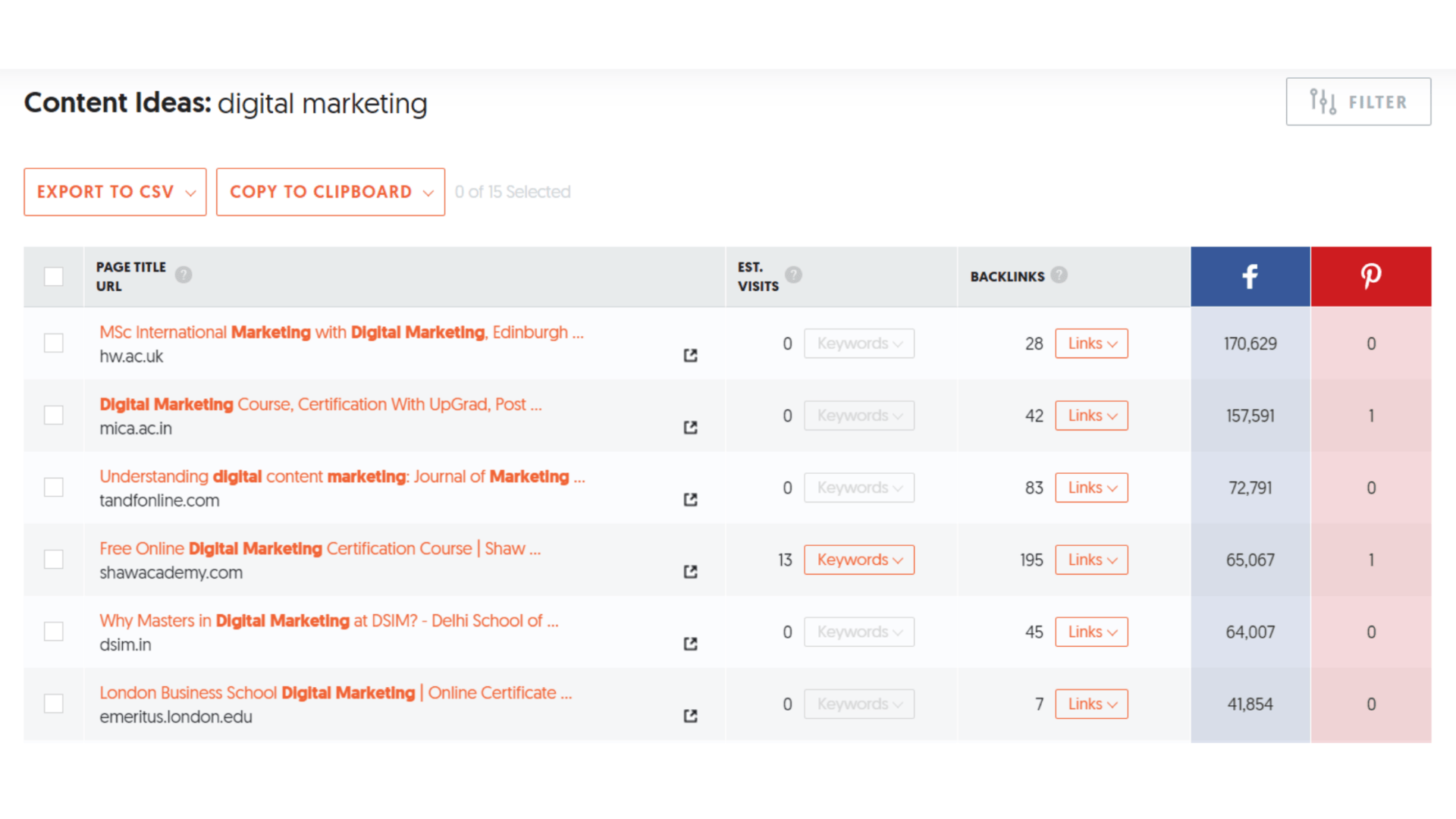Expand the Export to CSV dropdown
Image resolution: width=1456 pixels, height=819 pixels.
115,191
